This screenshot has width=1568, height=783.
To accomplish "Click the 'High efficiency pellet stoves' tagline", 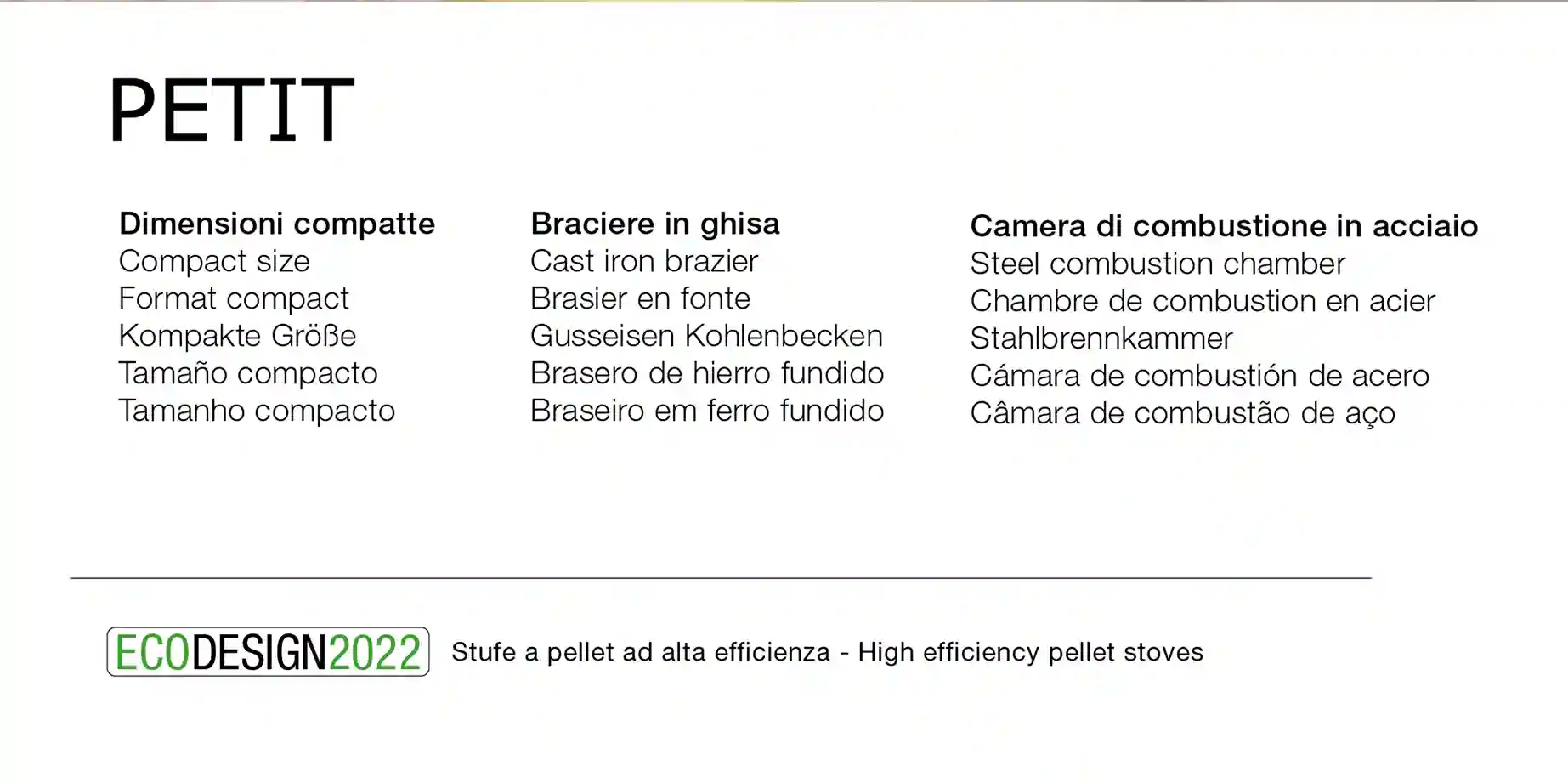I will tap(1030, 652).
